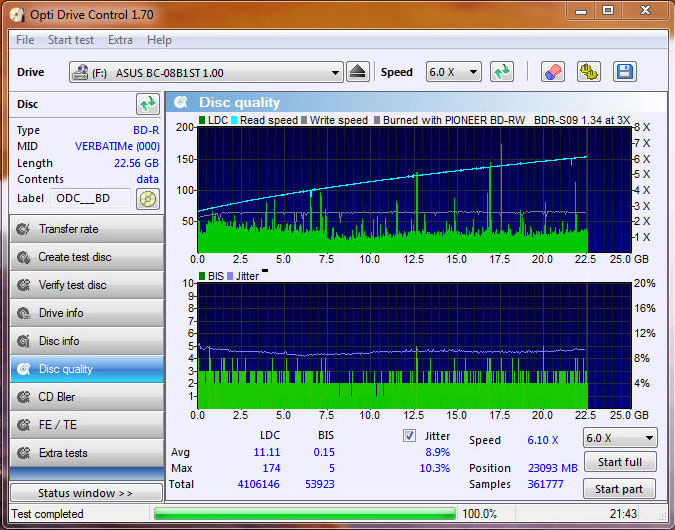
Task: Click the Length value 22.56 GB
Action: point(136,163)
